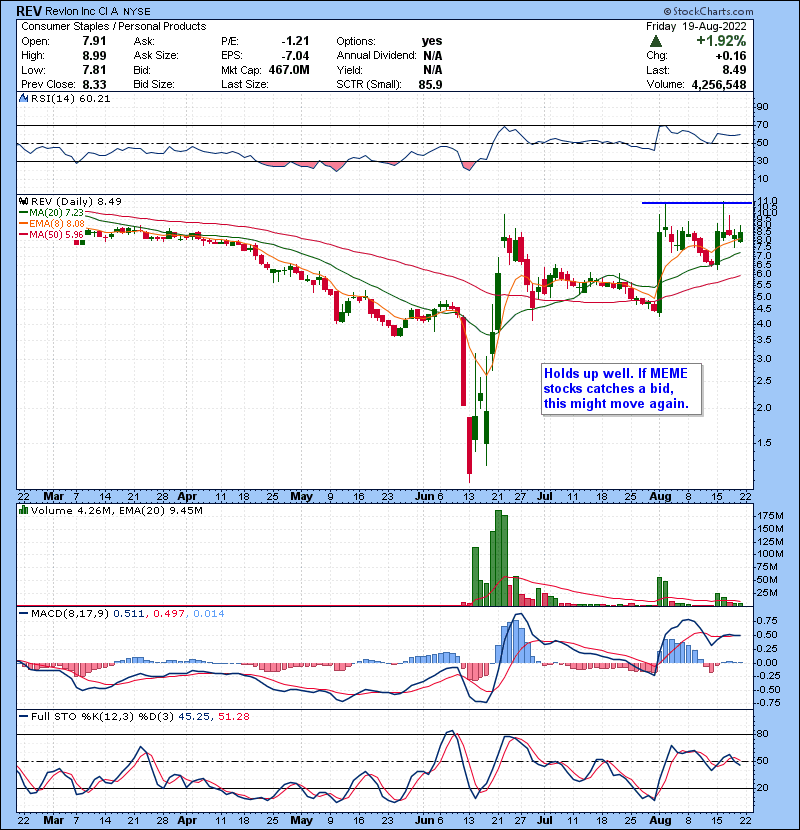Click the 90 level on the RSI axis
This screenshot has height=830, width=800.
(x=762, y=107)
